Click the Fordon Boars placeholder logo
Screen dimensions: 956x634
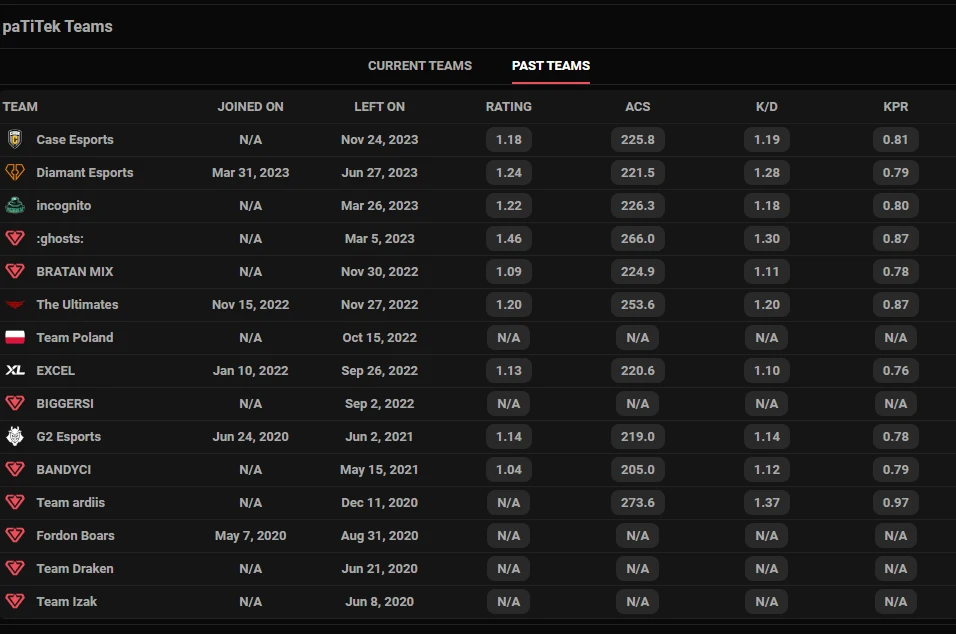(x=15, y=536)
